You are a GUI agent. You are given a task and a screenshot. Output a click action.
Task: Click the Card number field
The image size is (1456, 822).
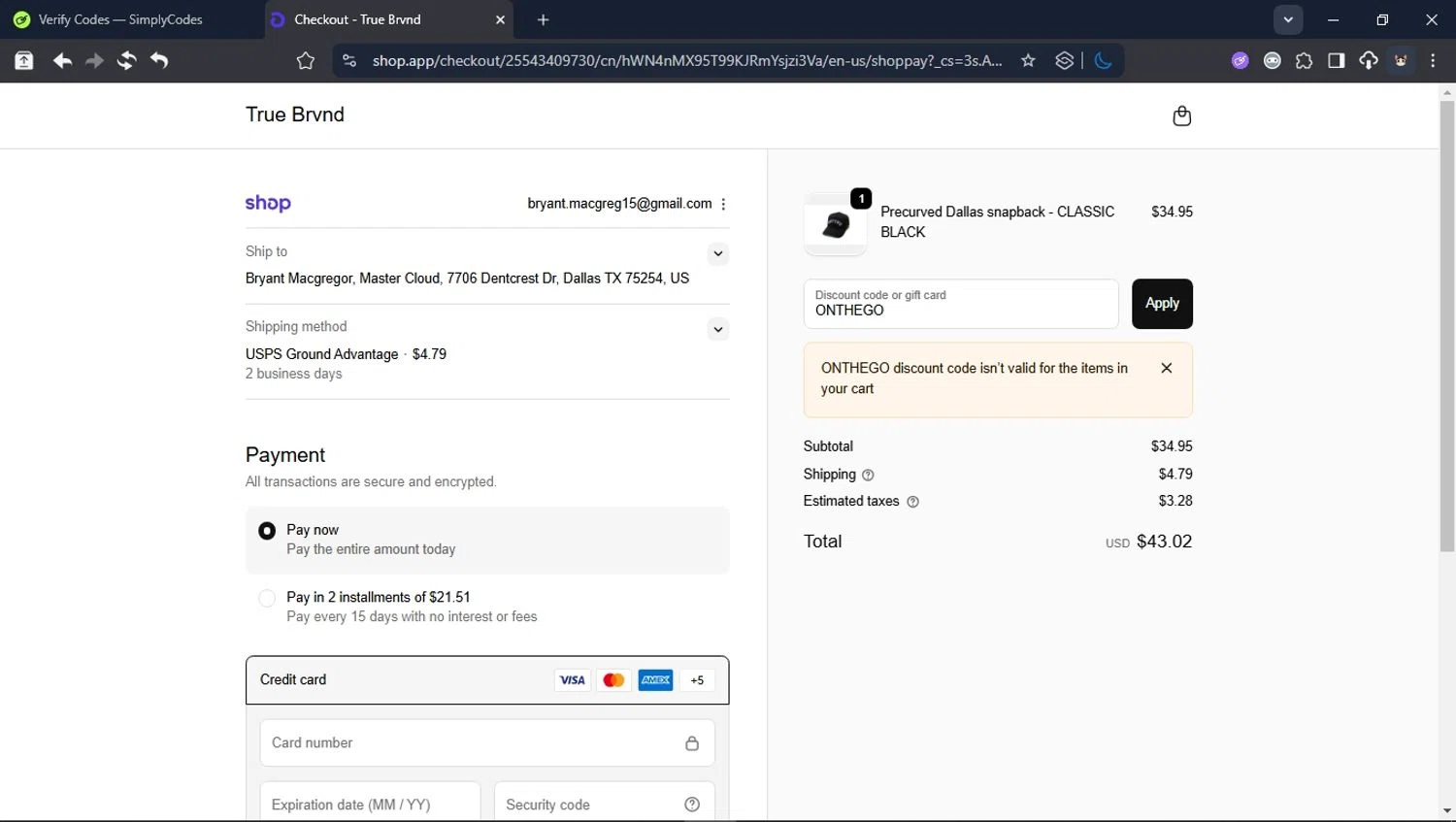pyautogui.click(x=487, y=743)
